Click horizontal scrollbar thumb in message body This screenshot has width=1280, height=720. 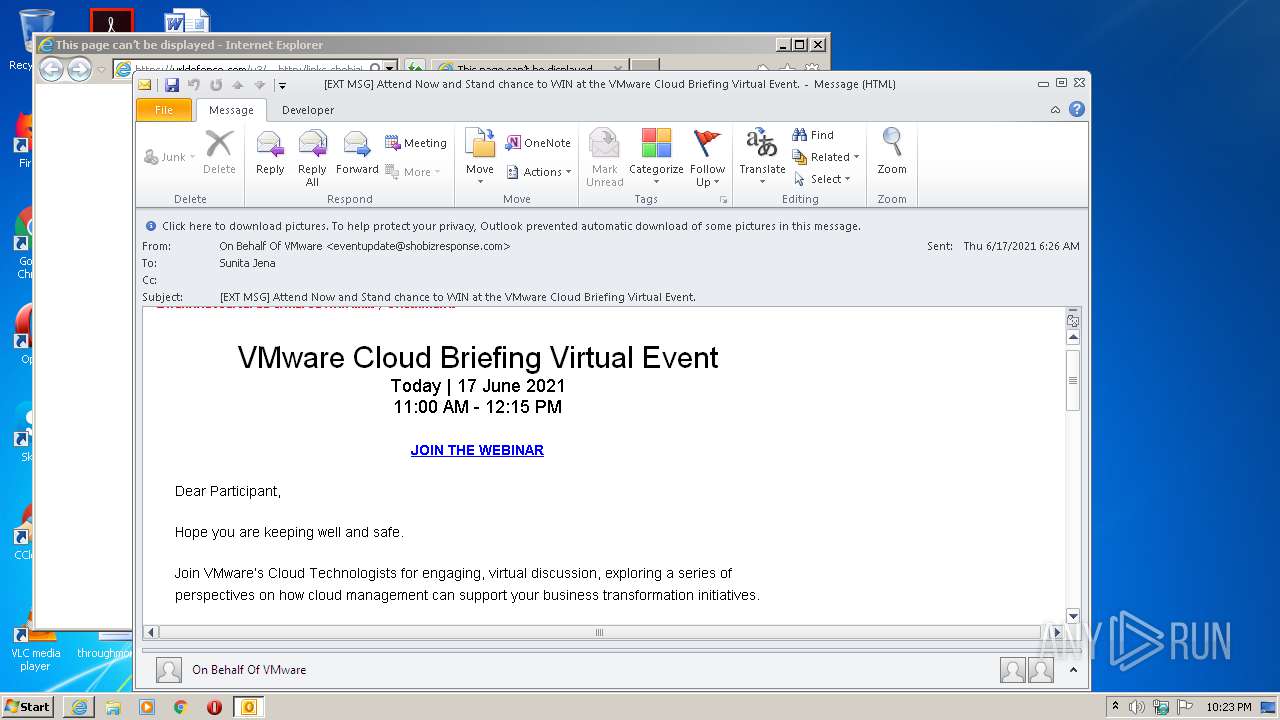[x=600, y=632]
